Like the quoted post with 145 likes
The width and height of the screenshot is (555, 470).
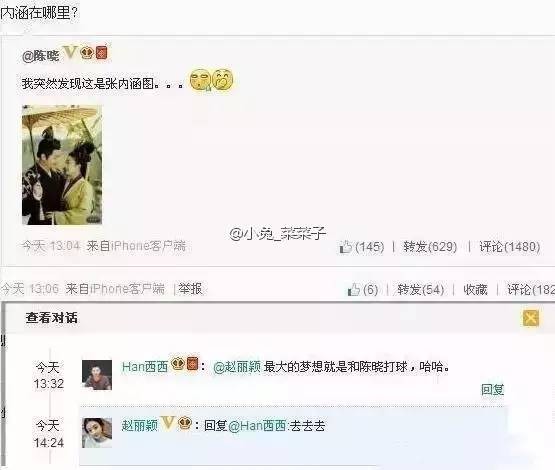(362, 247)
